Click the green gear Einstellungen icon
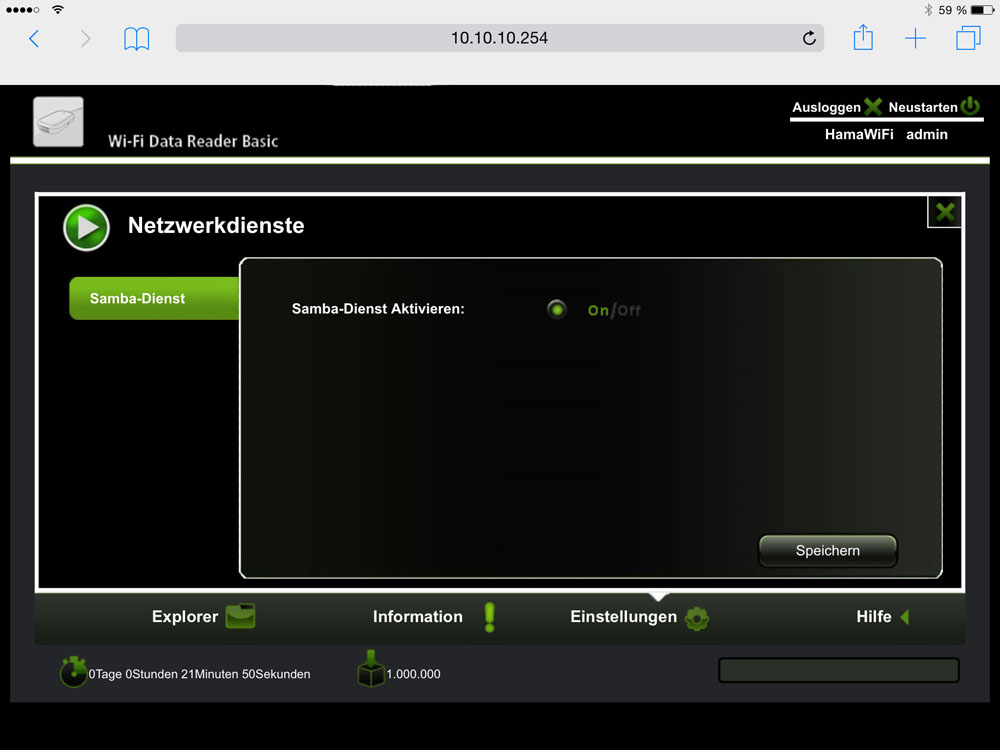Screen dimensions: 1000x750 [696, 618]
